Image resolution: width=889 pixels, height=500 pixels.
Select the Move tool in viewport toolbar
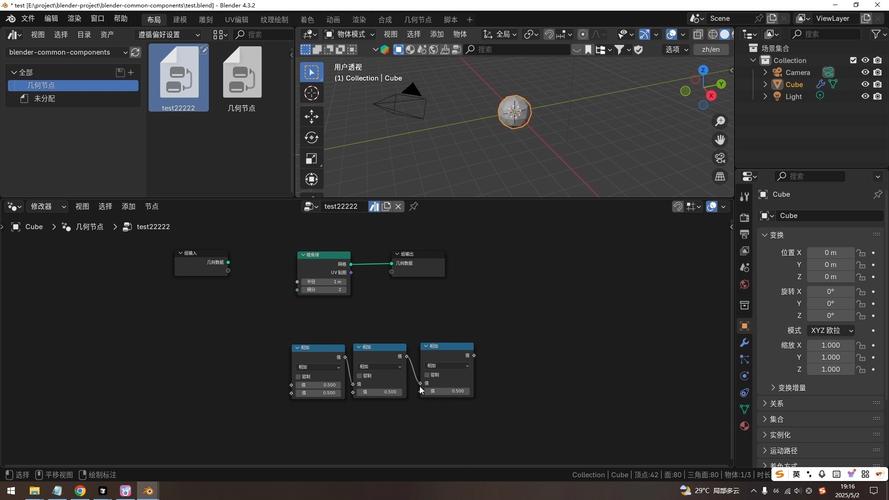tap(311, 117)
